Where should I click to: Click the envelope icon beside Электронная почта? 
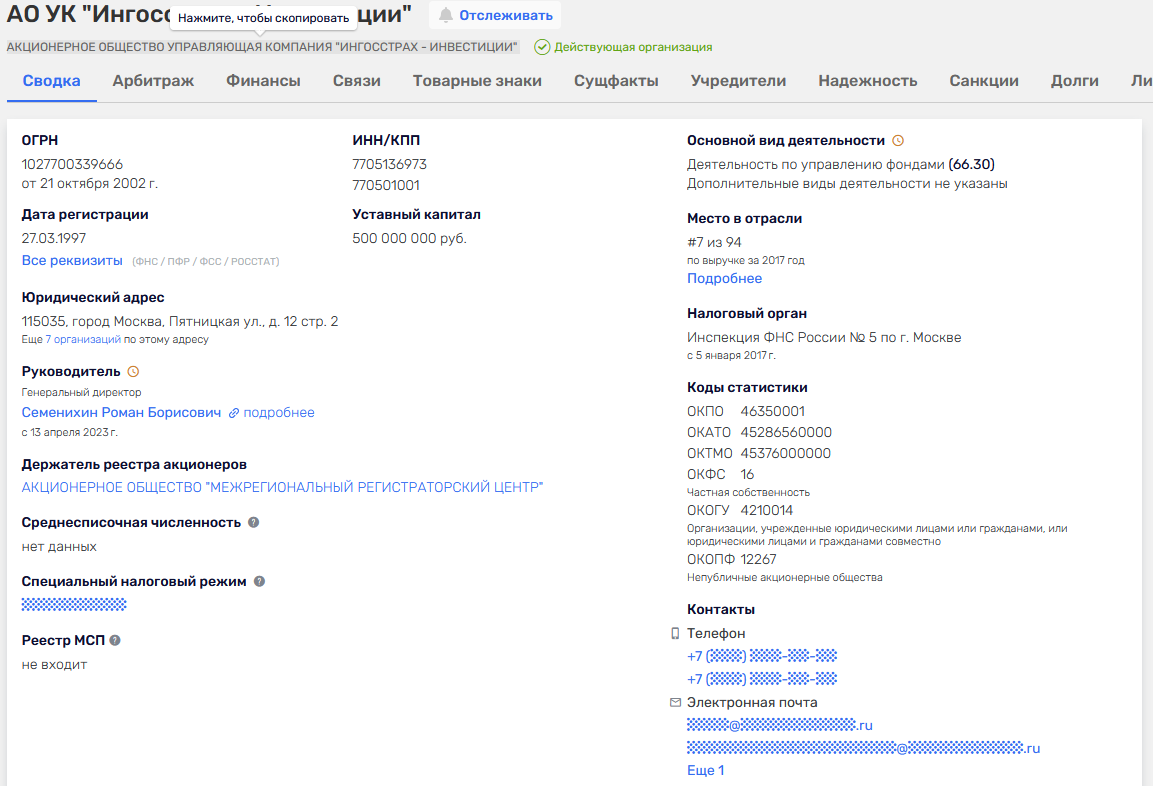[x=675, y=703]
